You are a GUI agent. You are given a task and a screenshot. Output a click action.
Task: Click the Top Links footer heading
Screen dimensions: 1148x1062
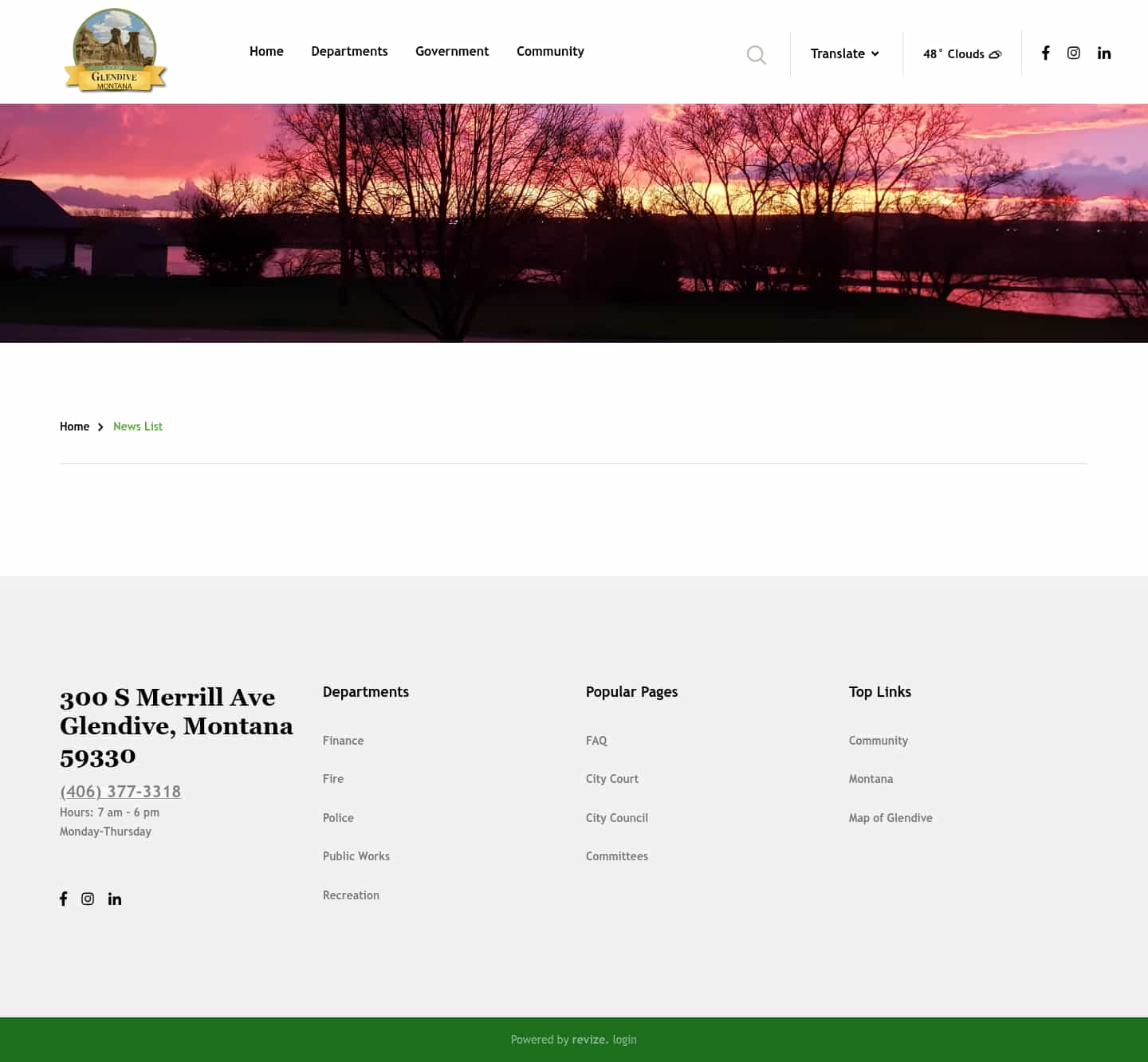click(880, 692)
